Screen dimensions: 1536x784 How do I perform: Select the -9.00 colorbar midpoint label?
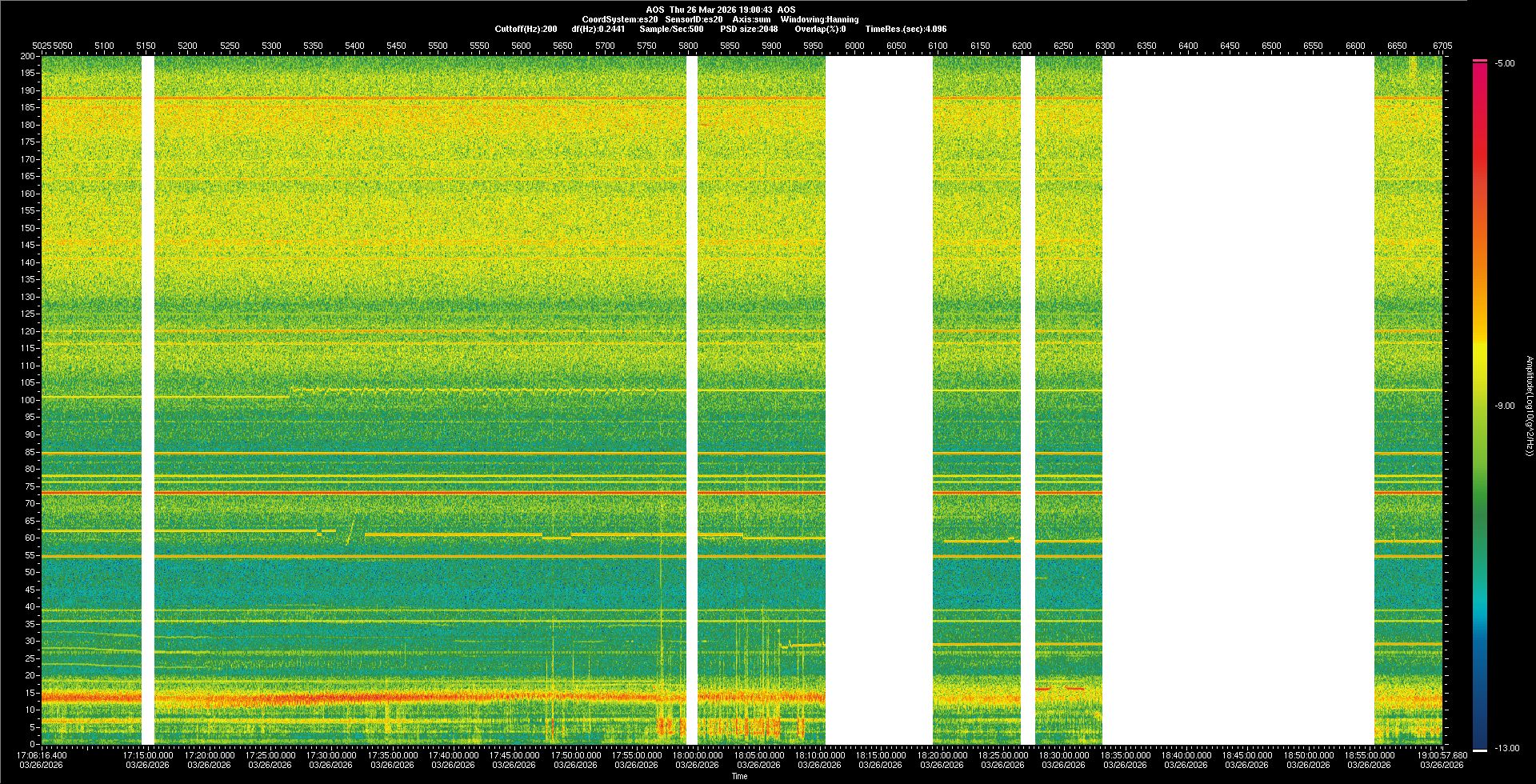click(1504, 406)
